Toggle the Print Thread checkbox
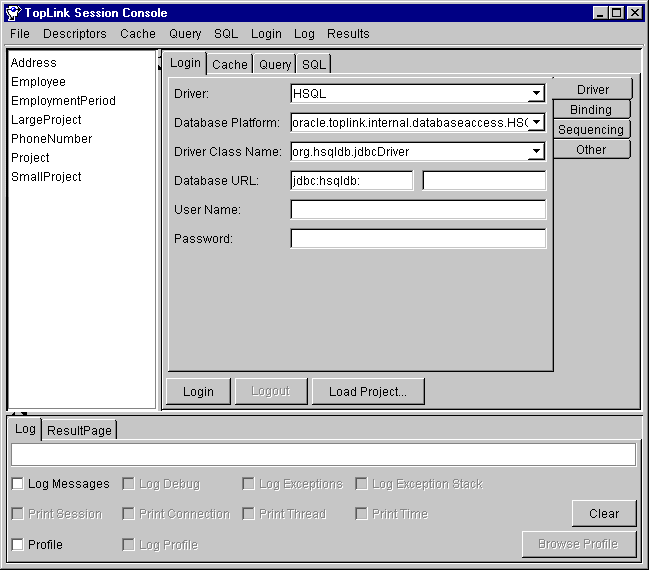 tap(248, 514)
